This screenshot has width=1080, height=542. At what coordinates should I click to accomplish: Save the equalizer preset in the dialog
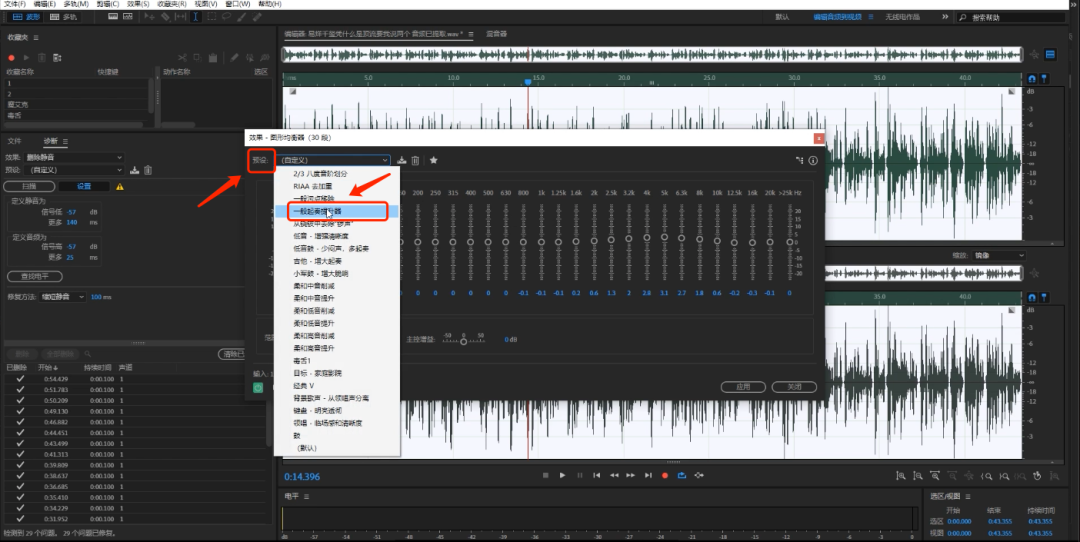(x=402, y=160)
